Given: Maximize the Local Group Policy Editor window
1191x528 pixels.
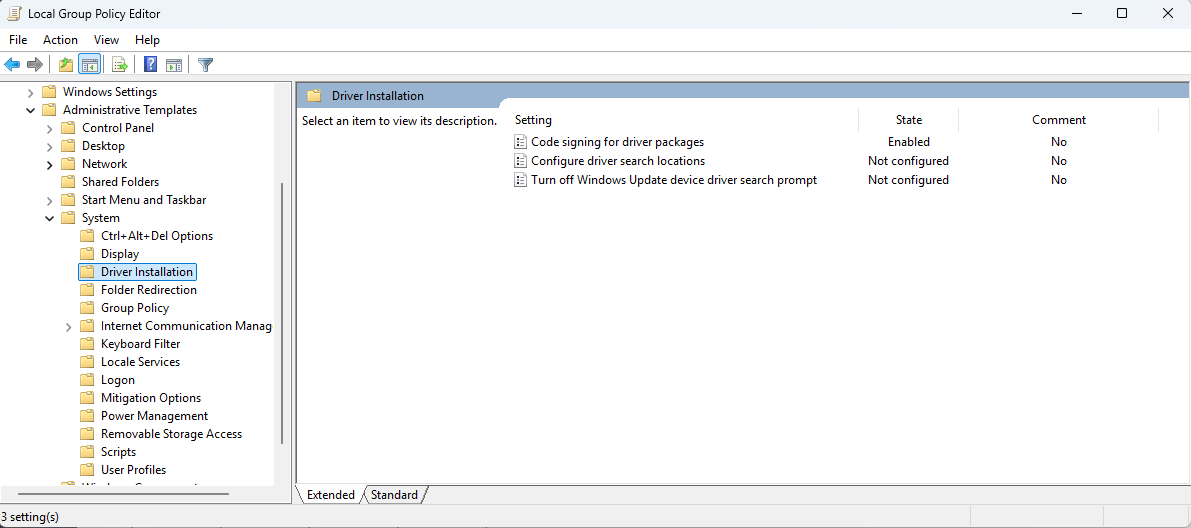Looking at the screenshot, I should point(1122,14).
